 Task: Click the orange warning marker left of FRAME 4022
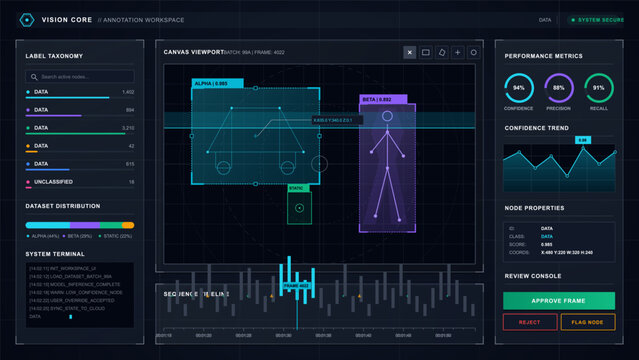[272, 296]
